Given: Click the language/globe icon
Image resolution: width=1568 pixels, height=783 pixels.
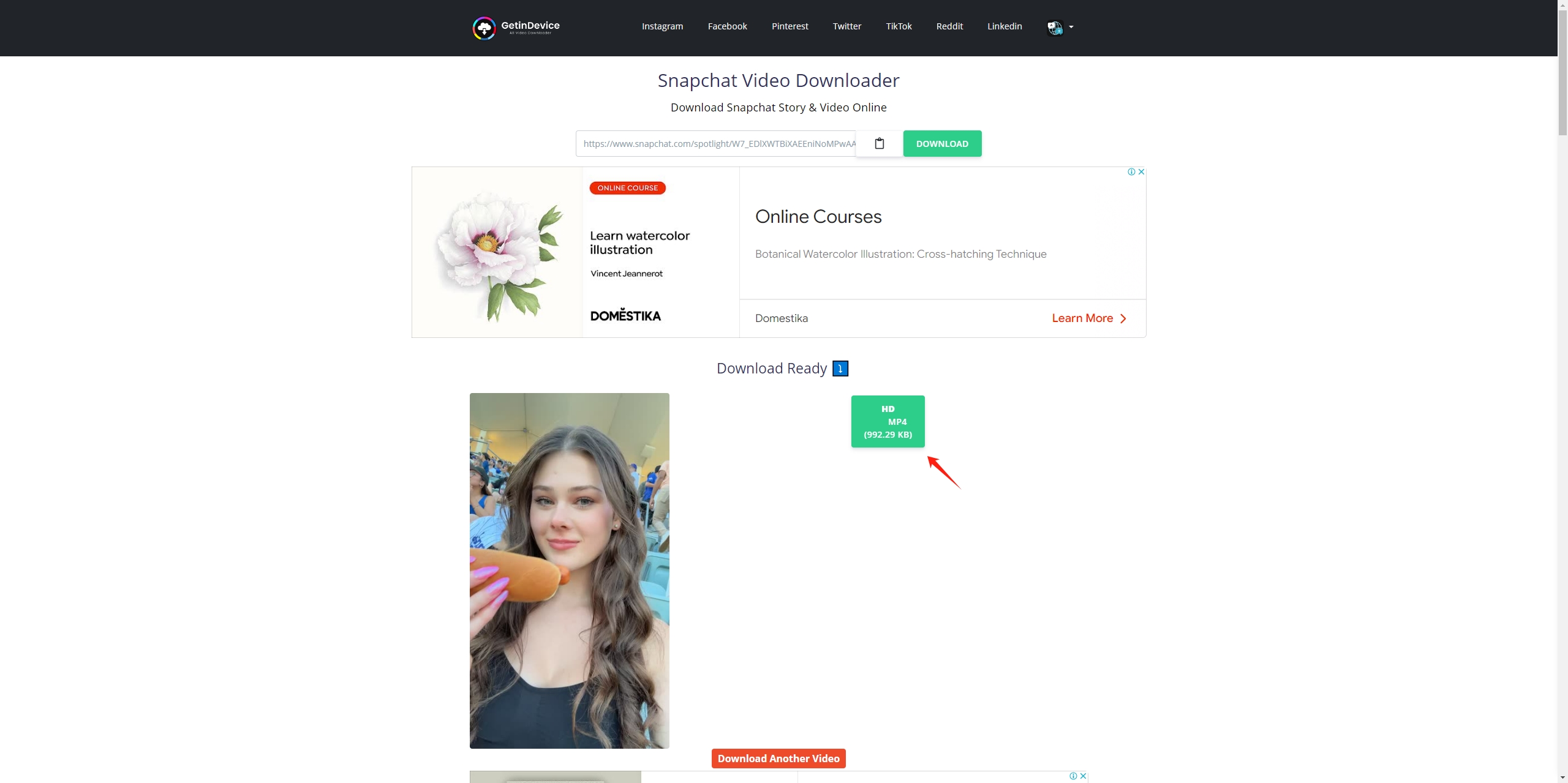Looking at the screenshot, I should click(1054, 27).
